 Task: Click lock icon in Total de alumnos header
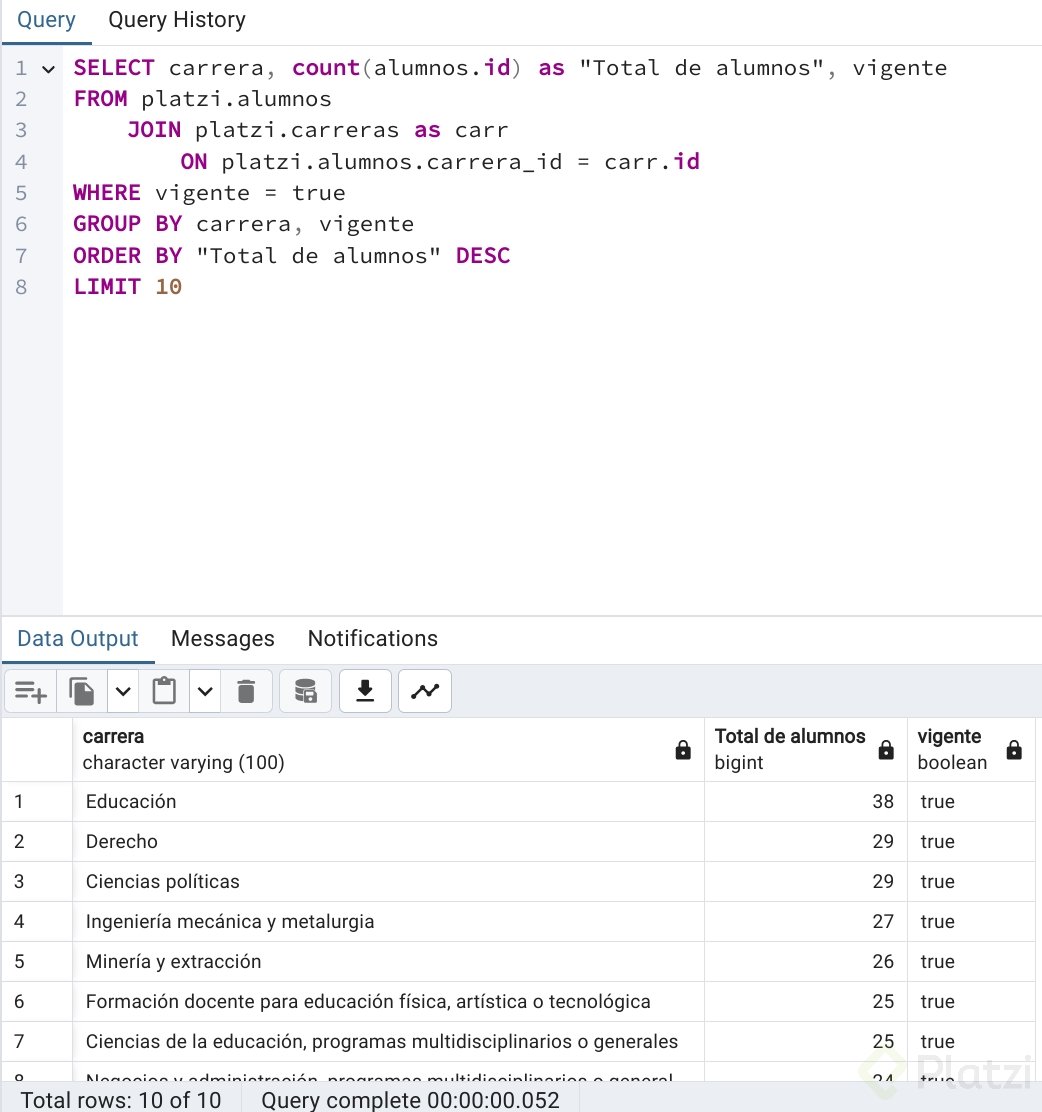point(886,750)
